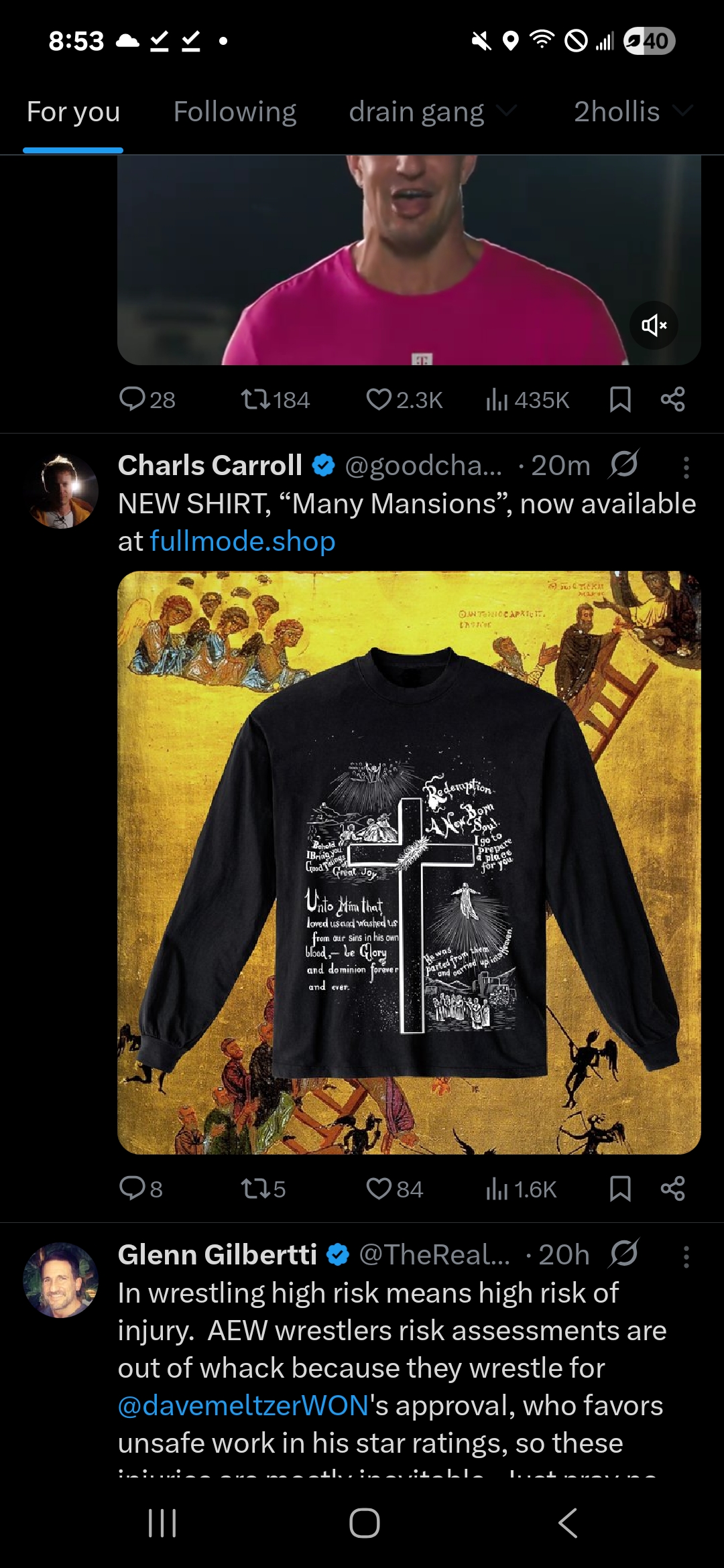Open the fullmode.shop link
This screenshot has width=724, height=1568.
(x=243, y=541)
